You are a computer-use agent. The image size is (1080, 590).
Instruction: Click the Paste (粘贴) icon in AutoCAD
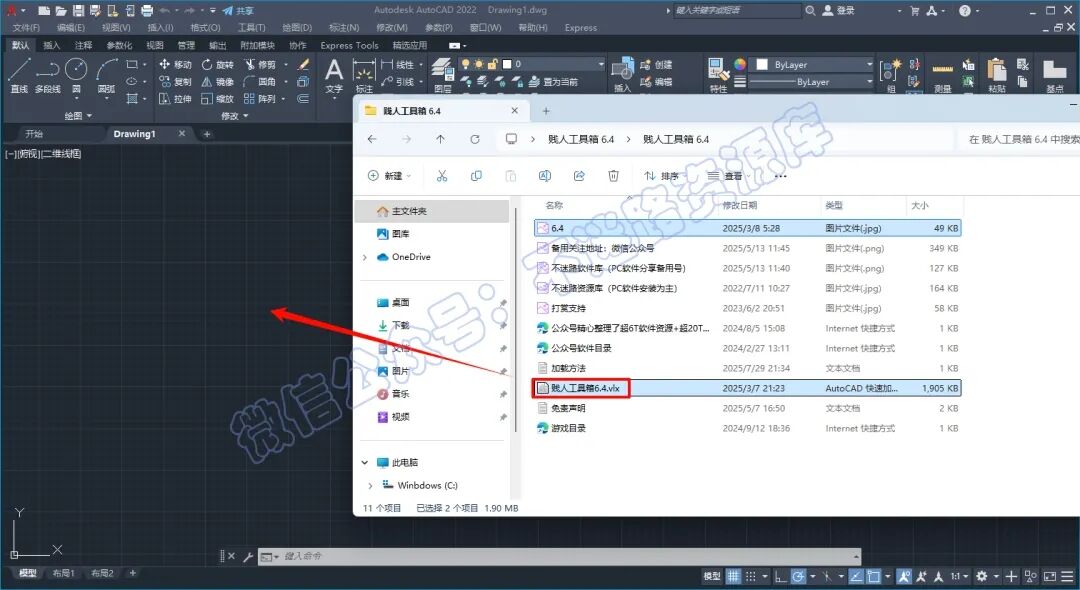(997, 74)
